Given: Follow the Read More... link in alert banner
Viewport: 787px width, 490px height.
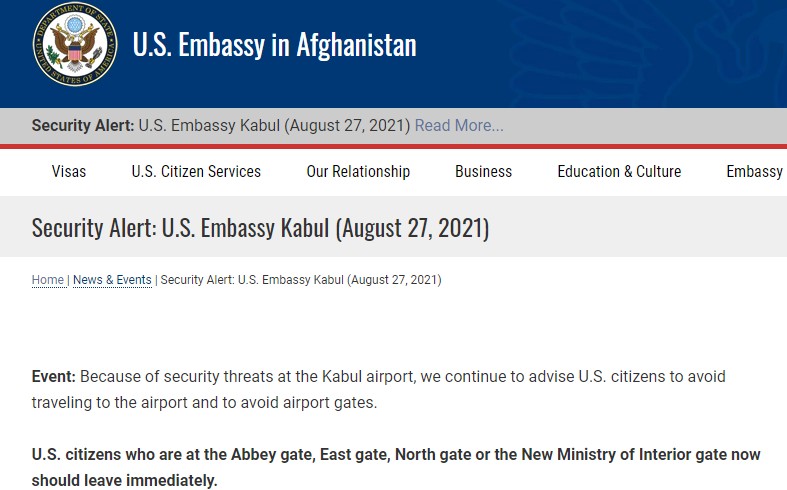Looking at the screenshot, I should [x=459, y=126].
